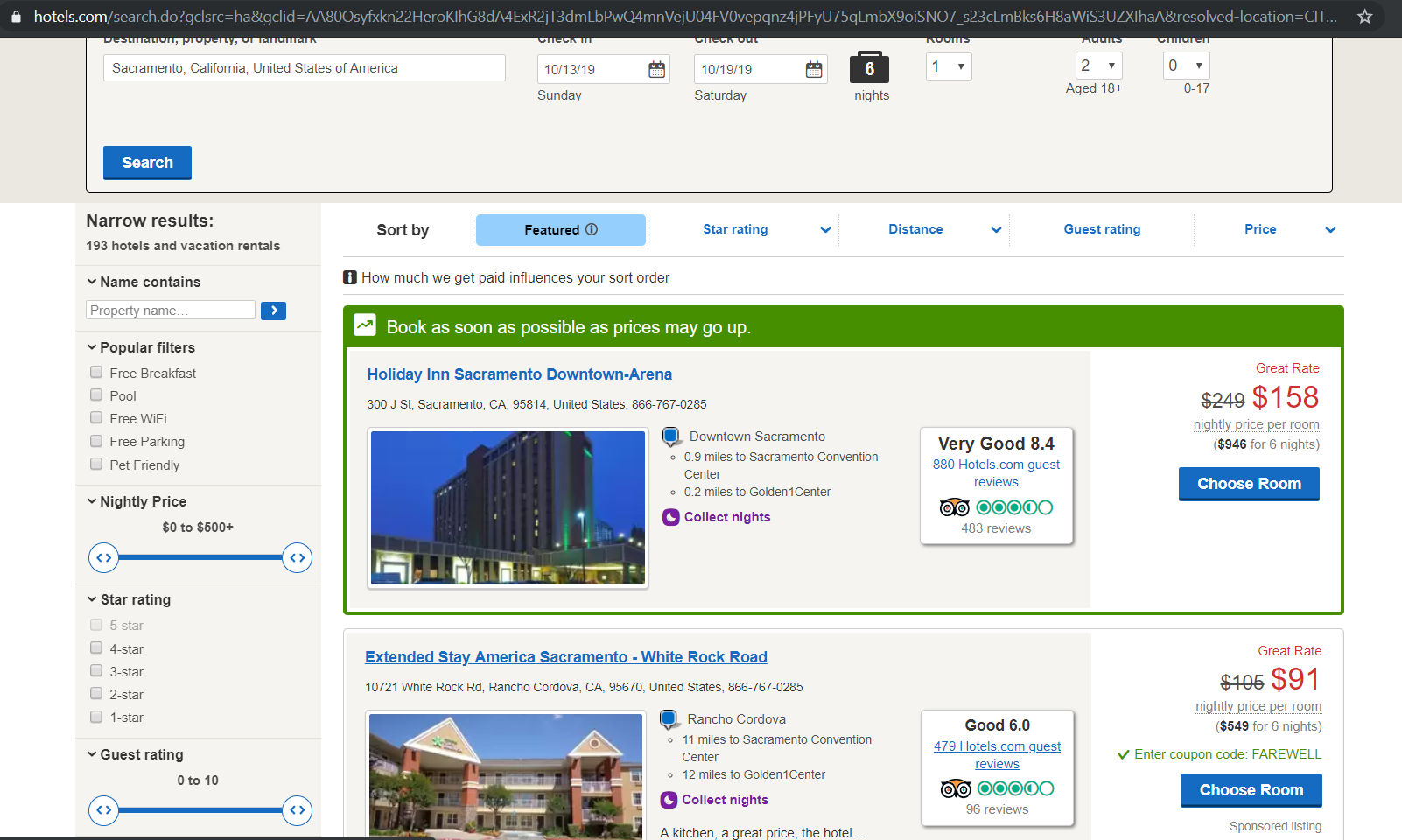Collapse the Guest rating filter section

pos(135,754)
